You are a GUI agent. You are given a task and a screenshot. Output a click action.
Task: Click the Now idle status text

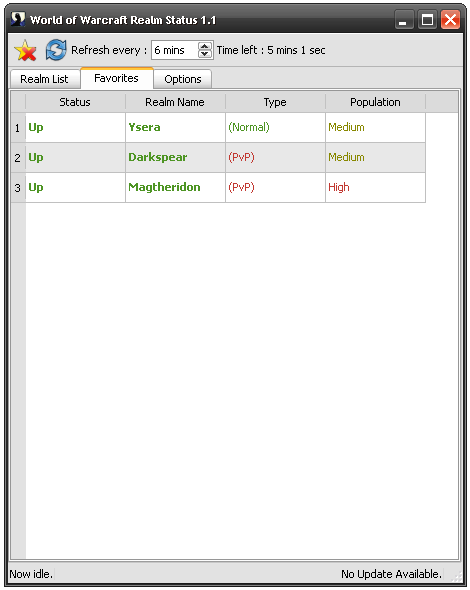click(31, 574)
